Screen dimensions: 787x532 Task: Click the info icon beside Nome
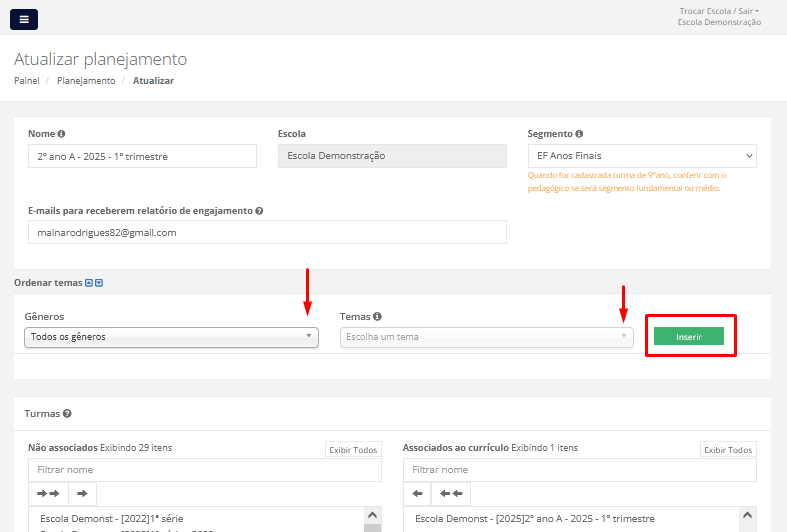[61, 134]
